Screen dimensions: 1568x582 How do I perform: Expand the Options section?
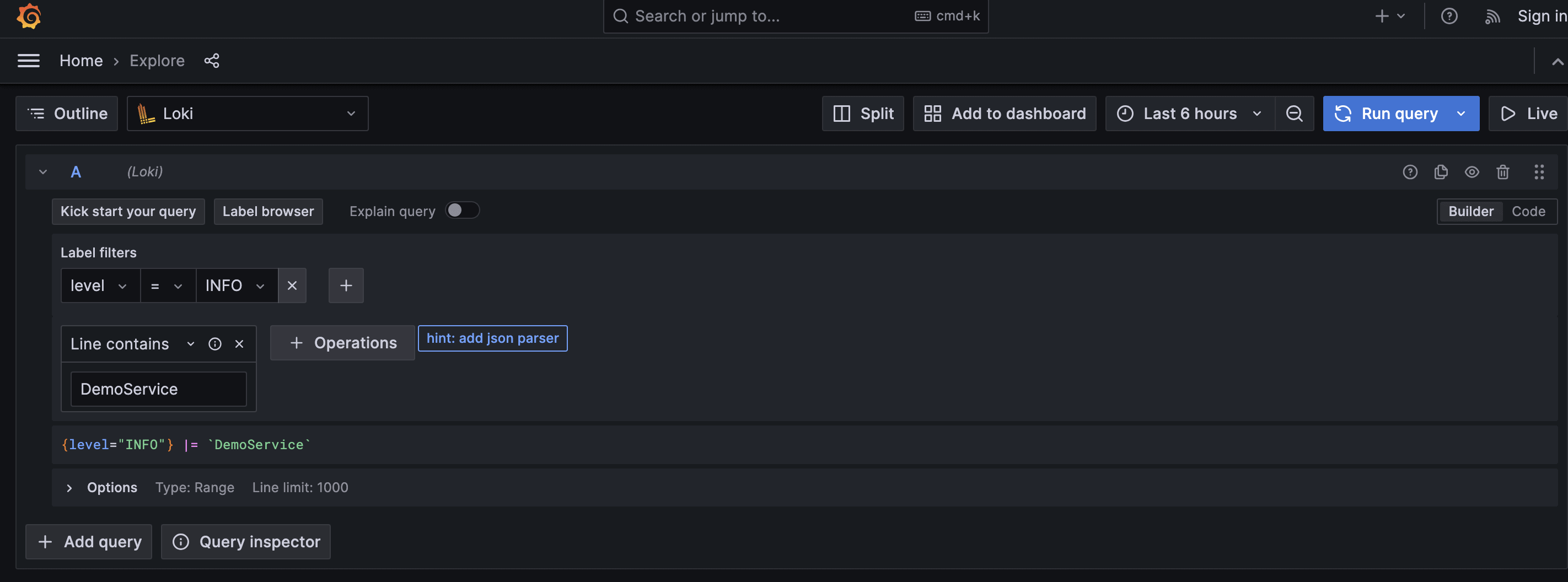pos(69,488)
